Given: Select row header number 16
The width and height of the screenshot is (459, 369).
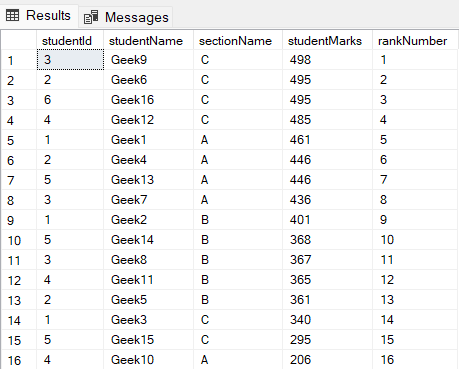Looking at the screenshot, I should (19, 360).
